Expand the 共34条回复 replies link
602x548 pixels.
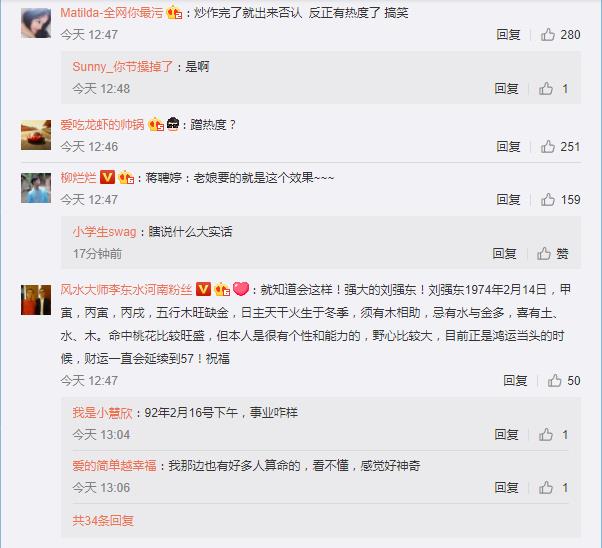click(103, 520)
